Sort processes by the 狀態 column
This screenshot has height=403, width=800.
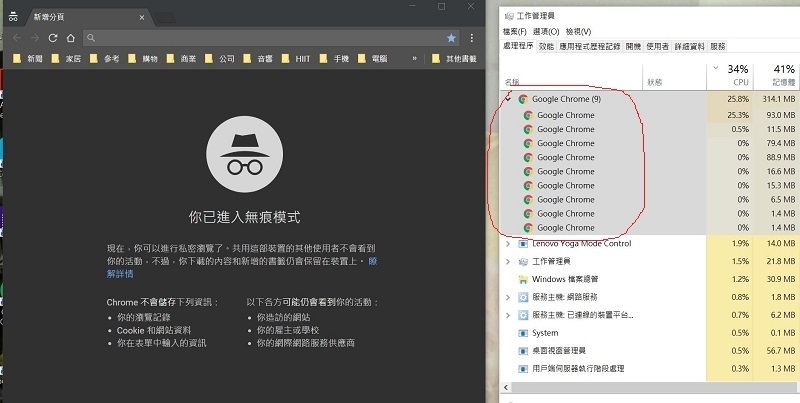pos(674,77)
